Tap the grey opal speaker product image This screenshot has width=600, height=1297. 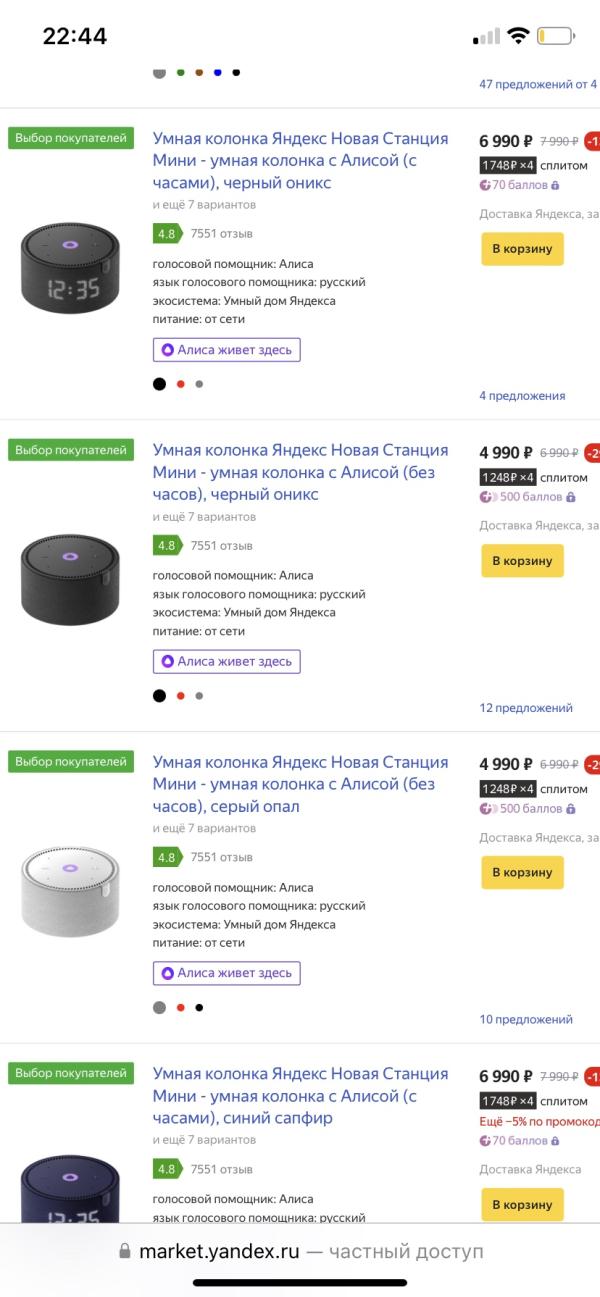(70, 890)
